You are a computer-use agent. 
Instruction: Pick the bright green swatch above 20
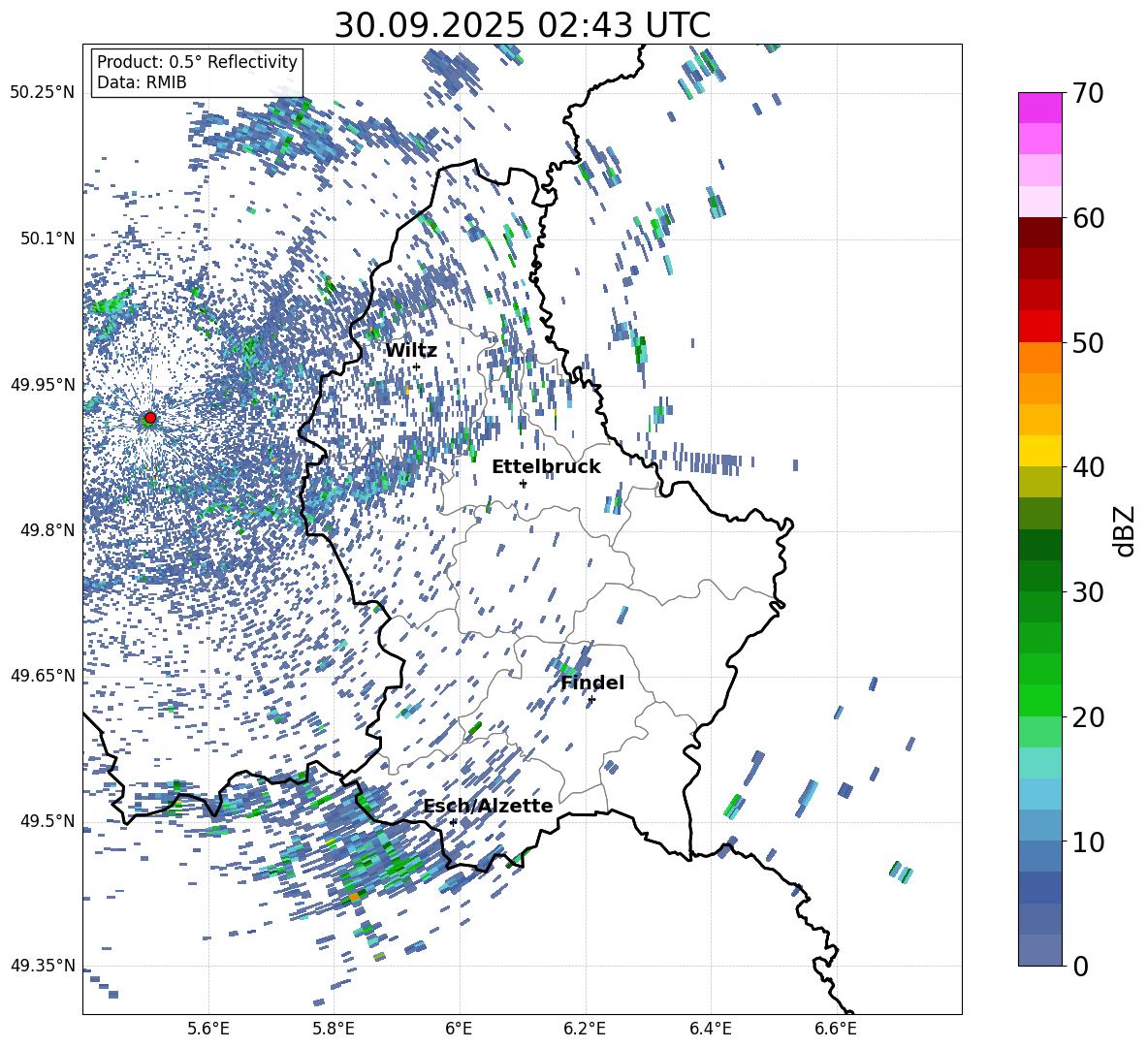(1040, 700)
